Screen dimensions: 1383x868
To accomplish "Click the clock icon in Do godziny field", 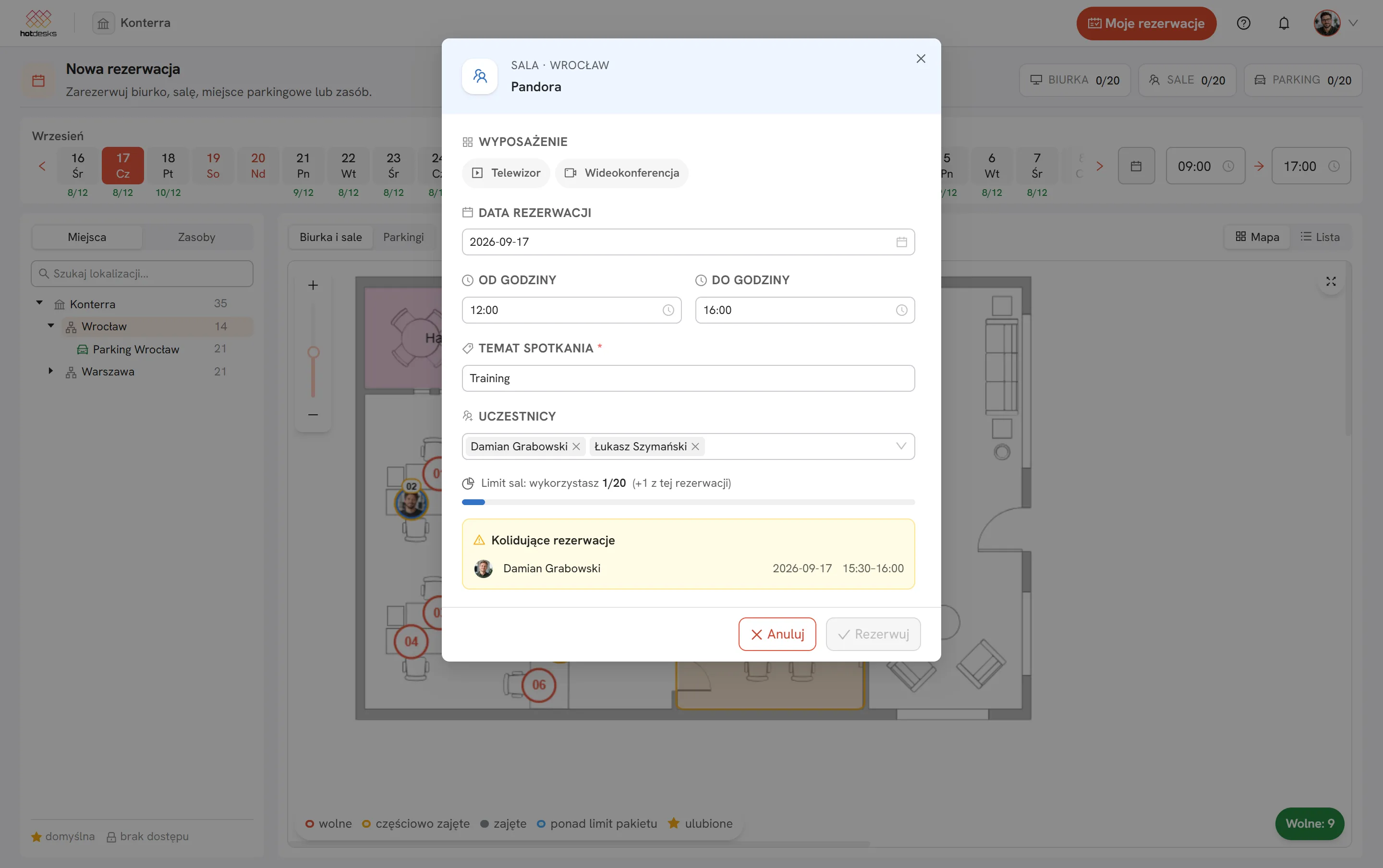I will pos(901,310).
